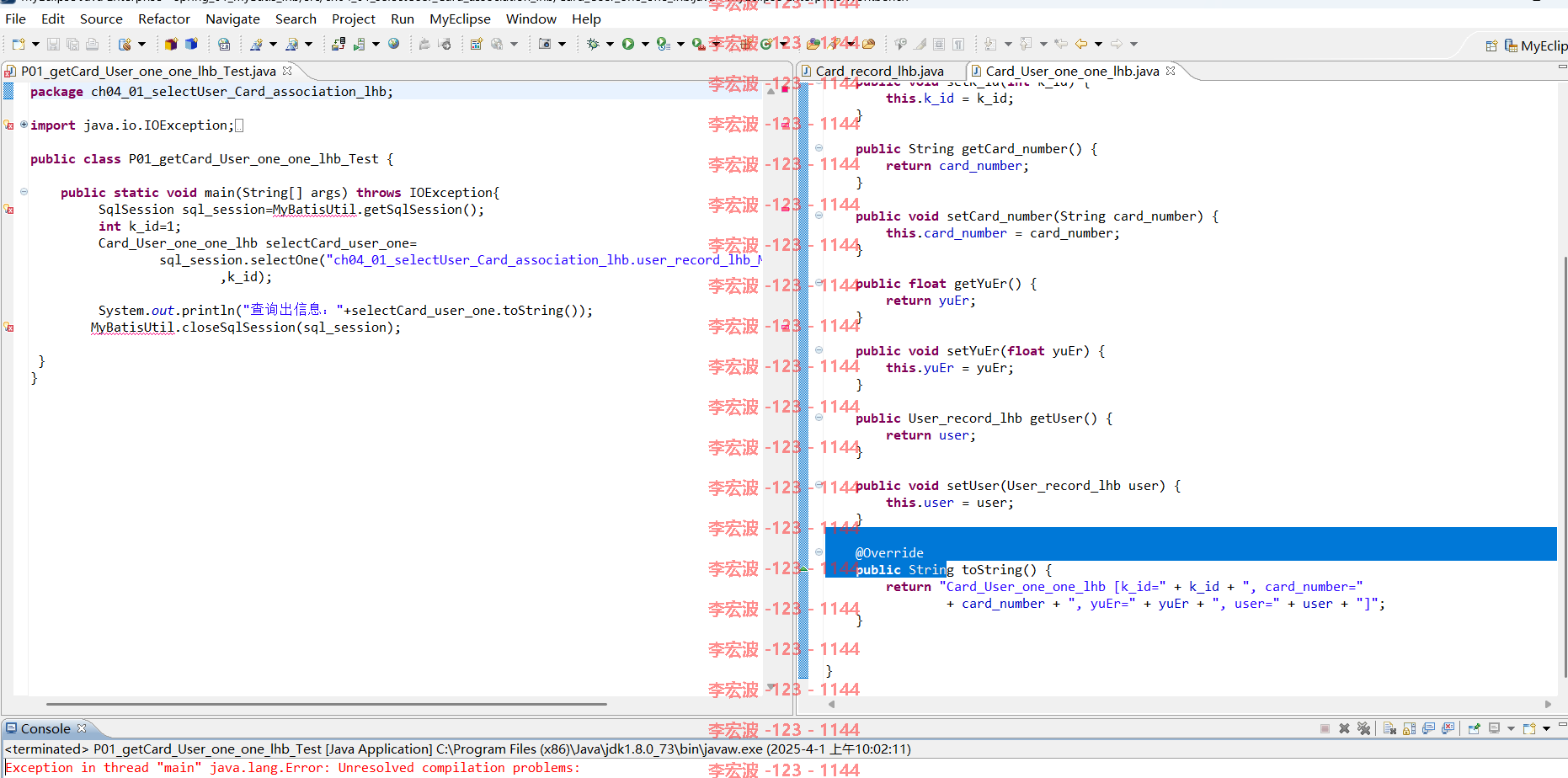This screenshot has height=778, width=1568.
Task: Close the P01_getCard_User_one_one_lhb_Test.java tab
Action: point(287,71)
